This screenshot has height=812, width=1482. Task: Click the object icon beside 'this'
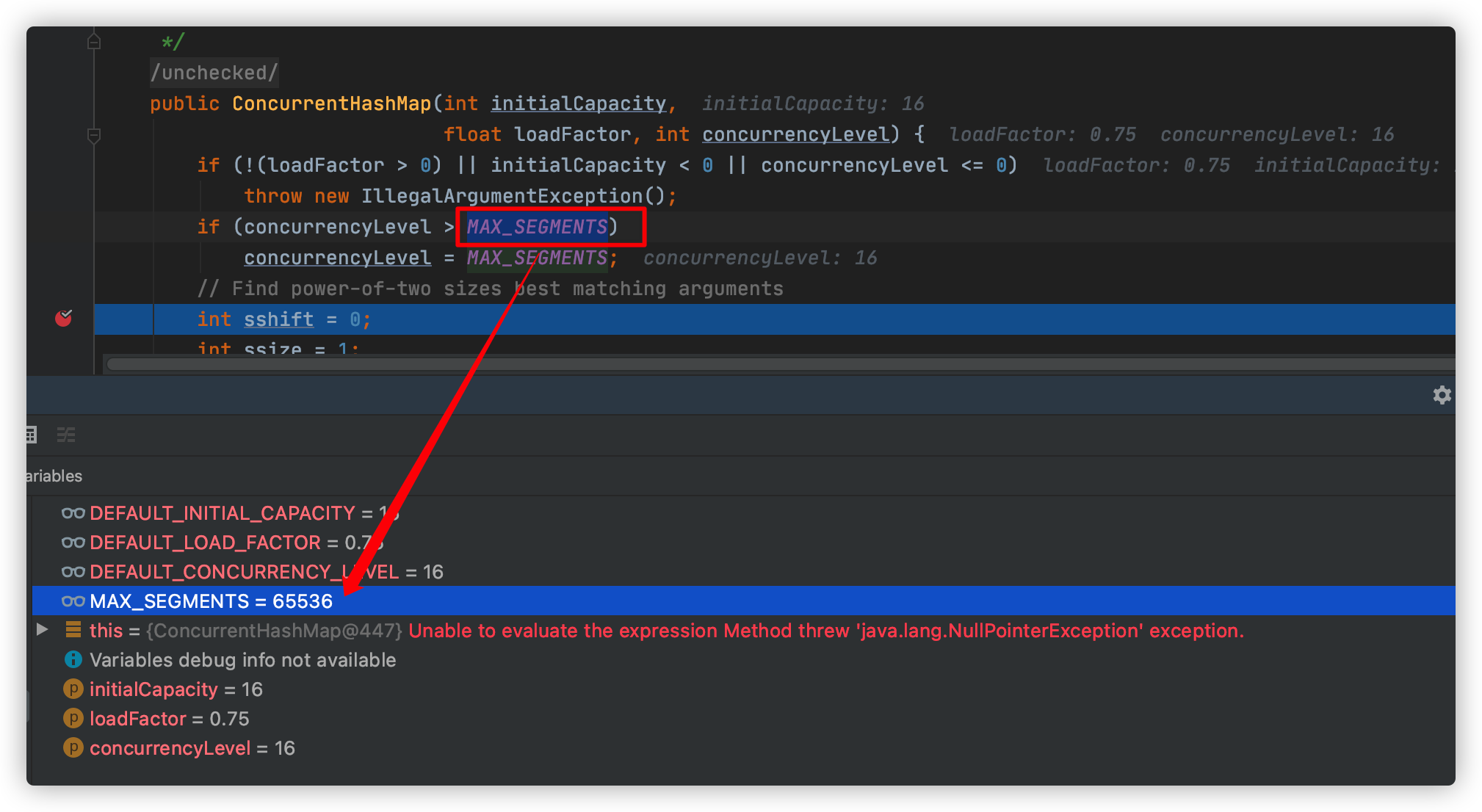[73, 629]
